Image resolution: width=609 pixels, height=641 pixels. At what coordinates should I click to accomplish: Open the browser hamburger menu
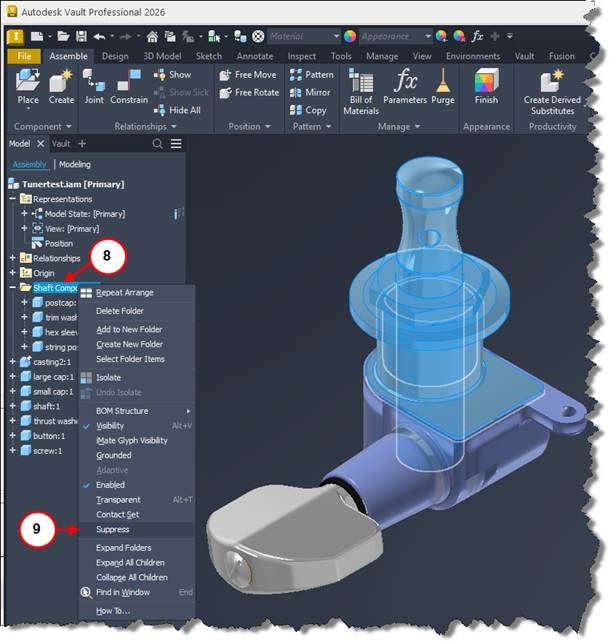[176, 144]
